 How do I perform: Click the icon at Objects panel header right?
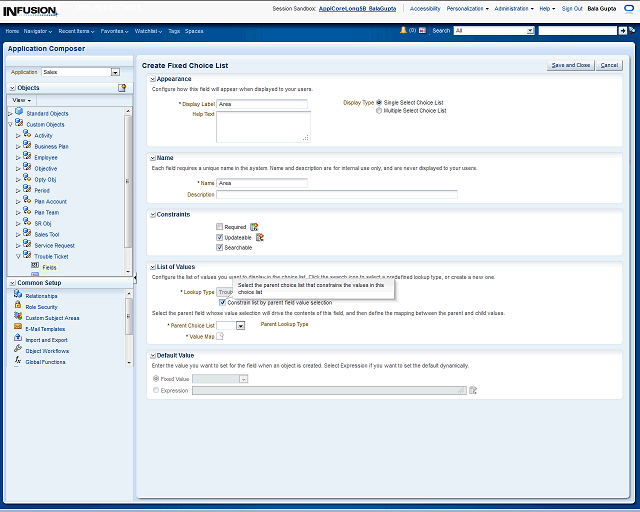coord(122,88)
